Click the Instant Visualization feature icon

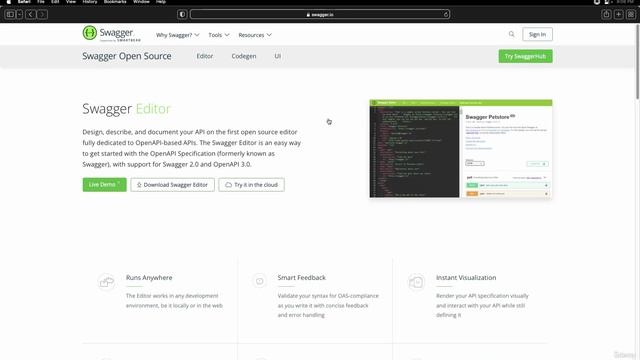pos(416,282)
